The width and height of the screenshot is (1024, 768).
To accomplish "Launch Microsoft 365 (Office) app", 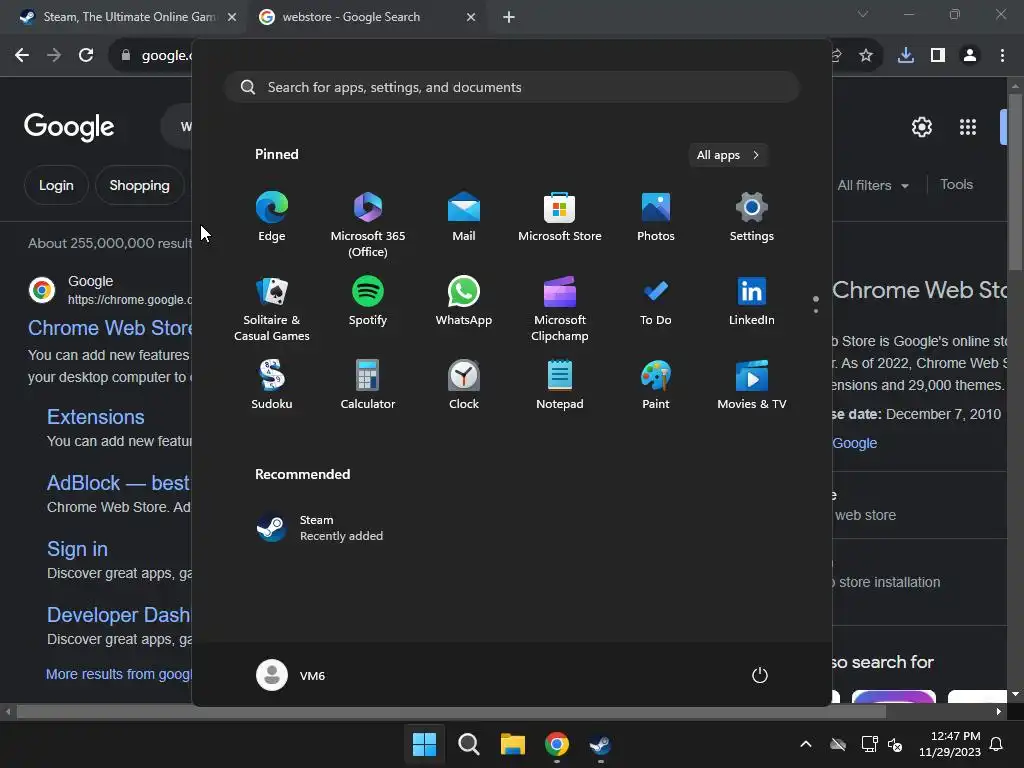I will (368, 225).
